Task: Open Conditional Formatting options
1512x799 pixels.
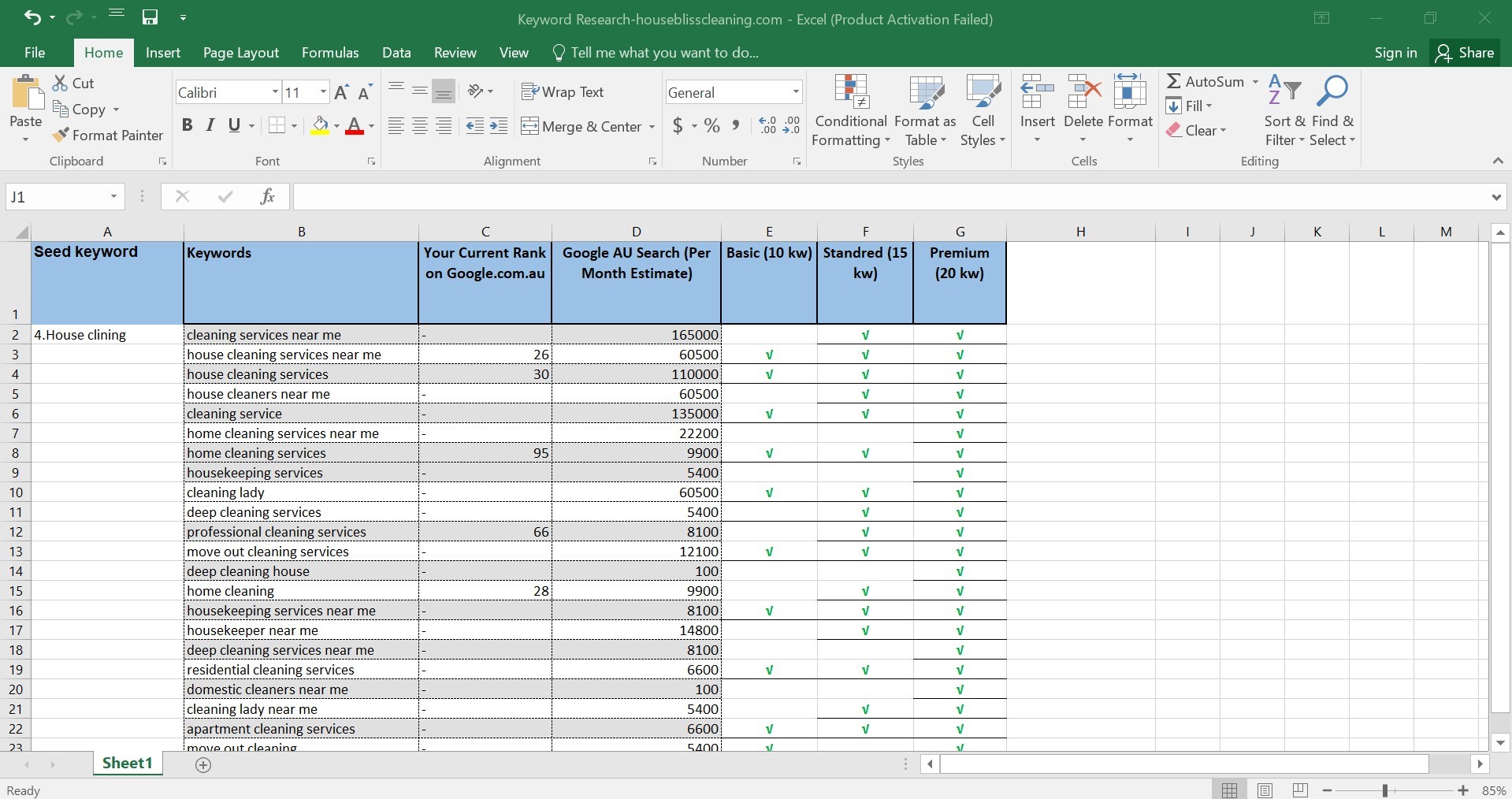Action: coord(850,110)
